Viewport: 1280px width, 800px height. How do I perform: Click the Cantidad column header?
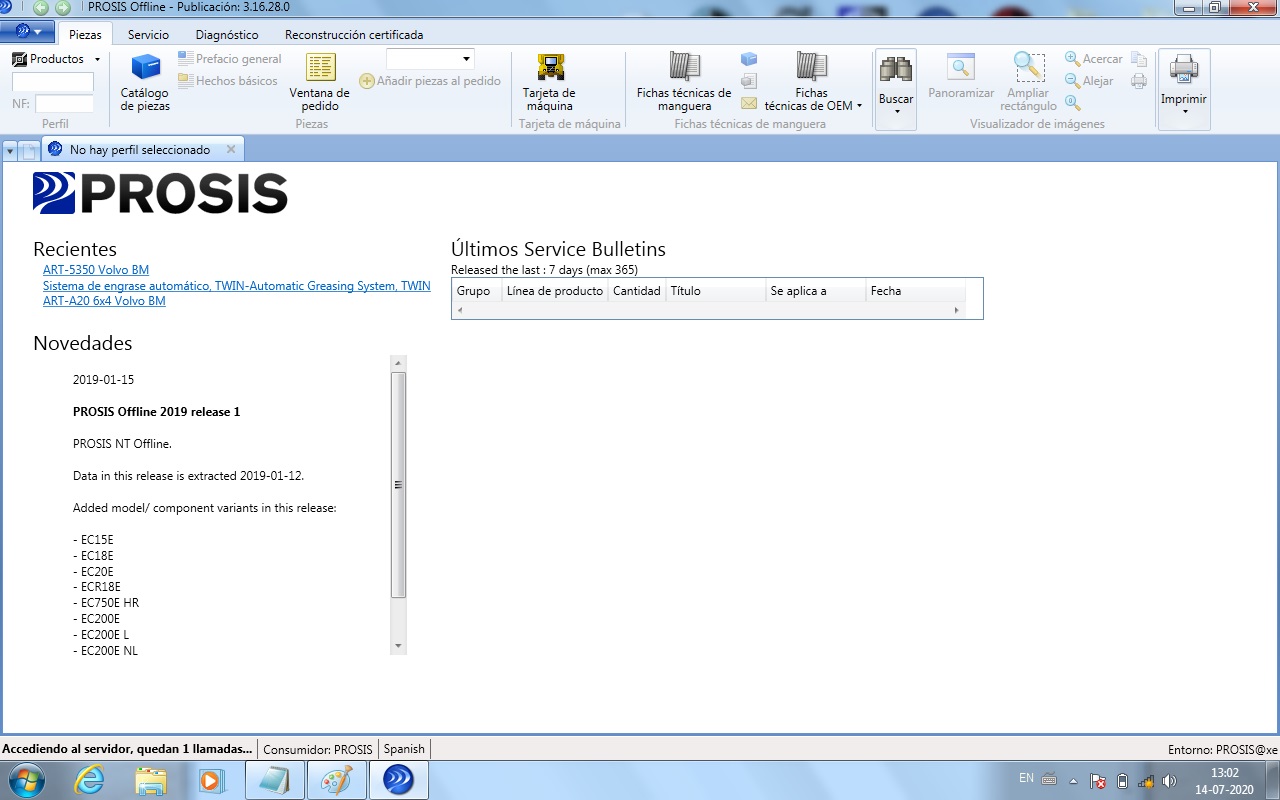click(637, 291)
